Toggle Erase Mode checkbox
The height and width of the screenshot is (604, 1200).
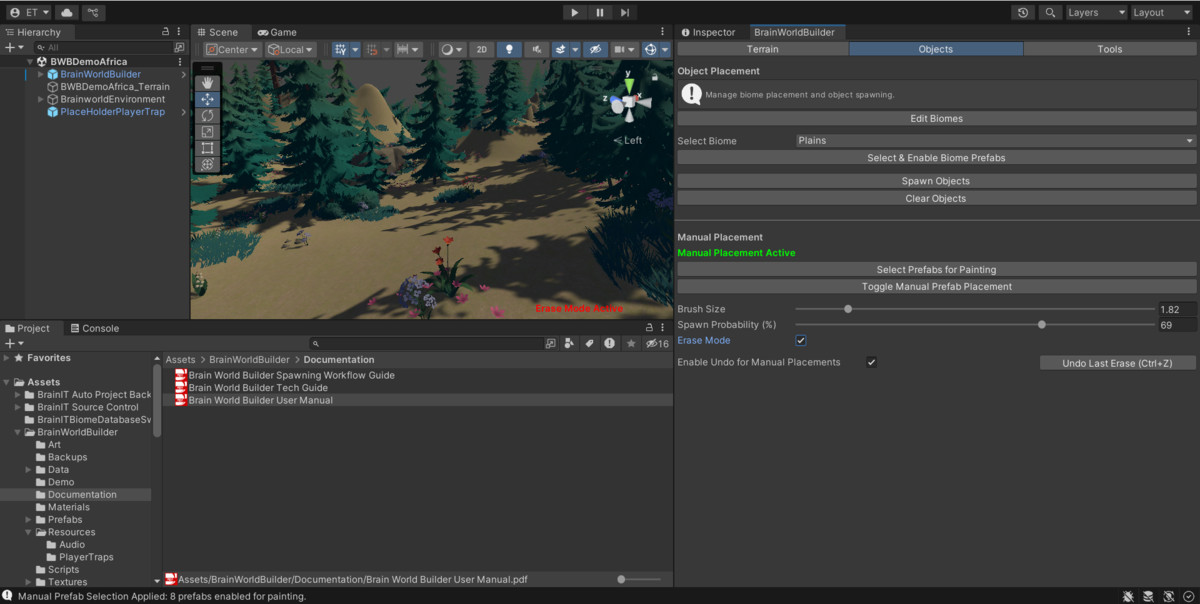(801, 341)
